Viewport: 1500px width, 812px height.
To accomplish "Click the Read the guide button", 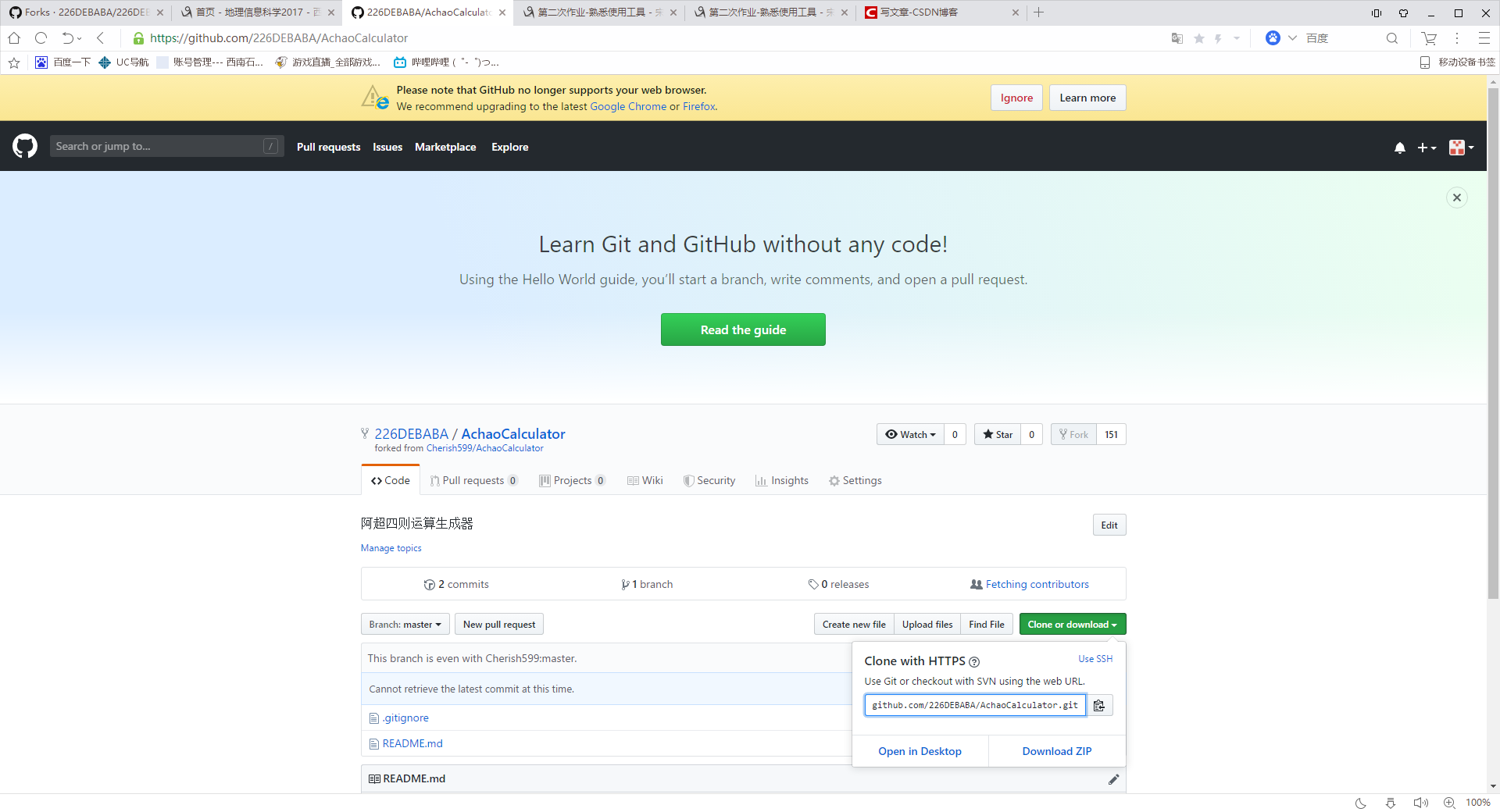I will (743, 329).
